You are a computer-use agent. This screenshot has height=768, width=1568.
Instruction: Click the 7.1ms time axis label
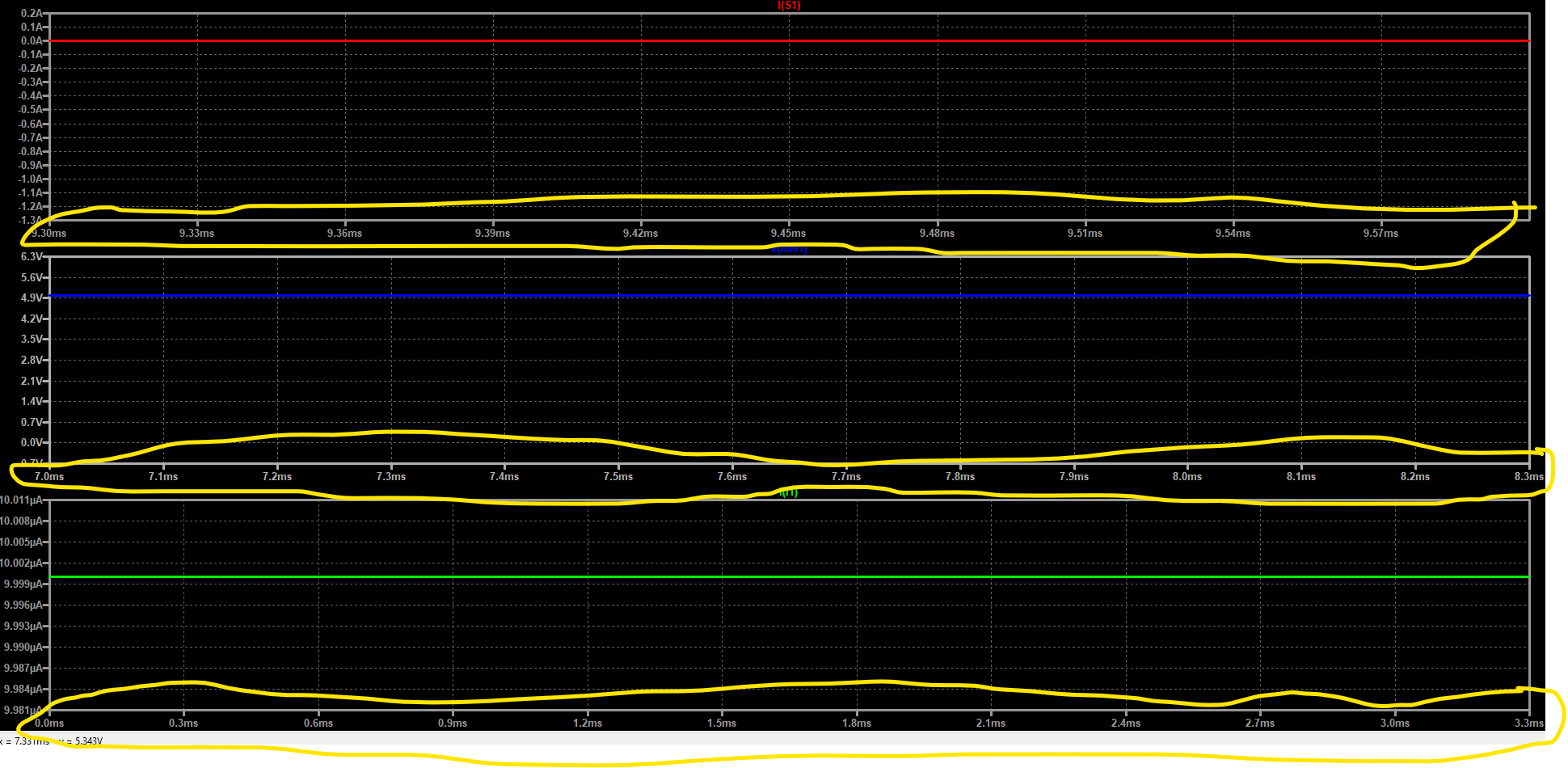tap(163, 476)
